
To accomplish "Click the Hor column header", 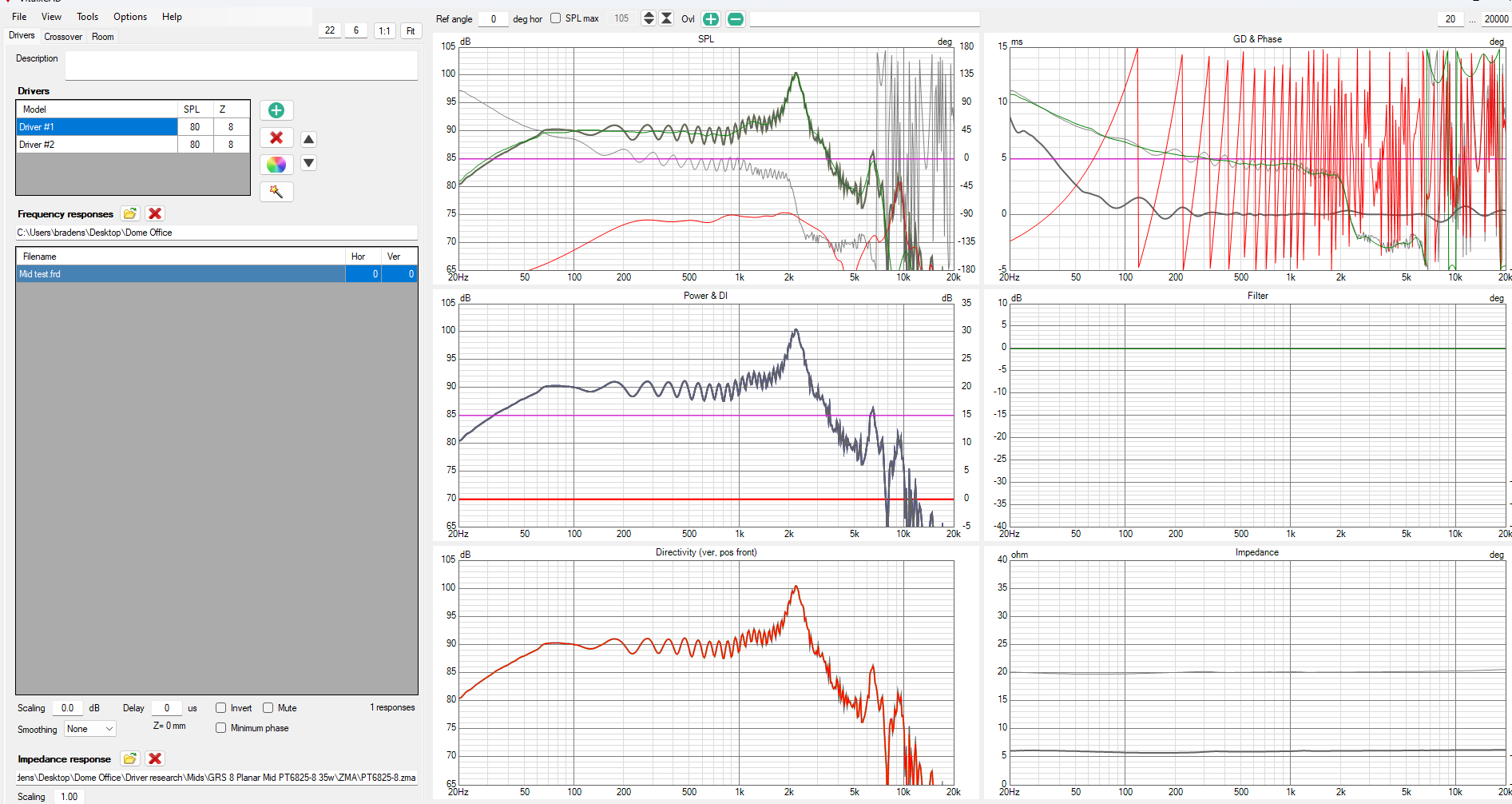I will tap(363, 257).
